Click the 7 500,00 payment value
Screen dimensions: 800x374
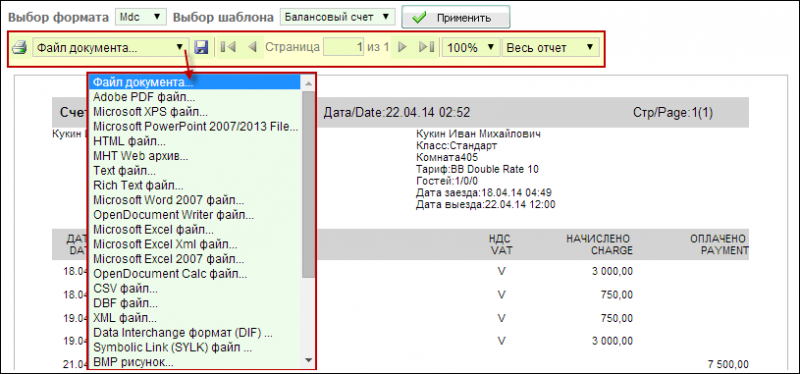pos(728,364)
